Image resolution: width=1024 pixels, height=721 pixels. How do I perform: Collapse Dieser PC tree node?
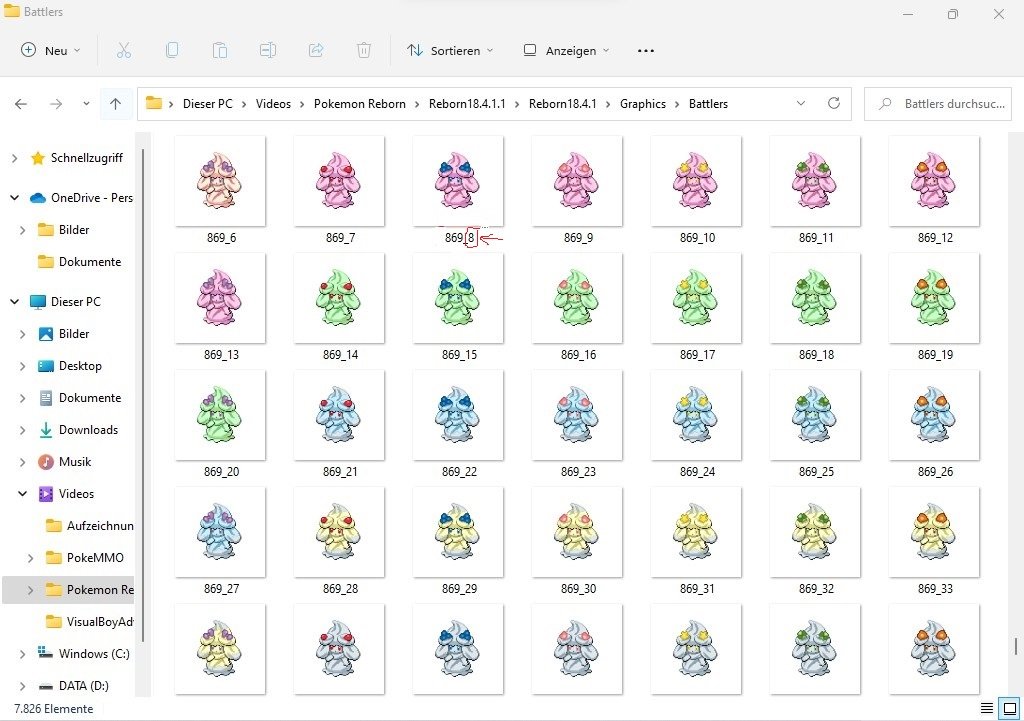pos(14,302)
